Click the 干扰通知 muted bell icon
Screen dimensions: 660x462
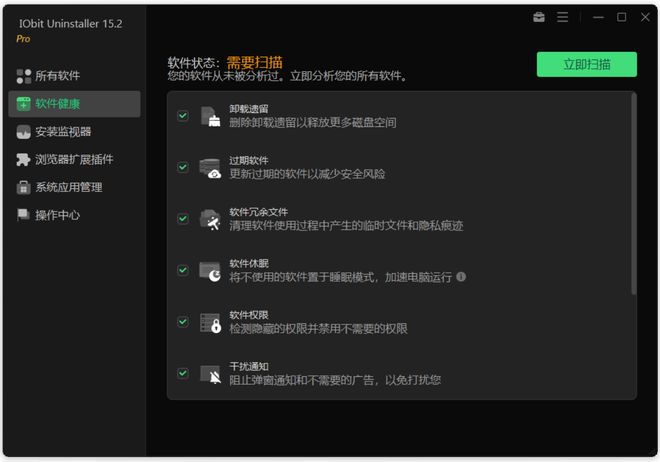coord(210,374)
